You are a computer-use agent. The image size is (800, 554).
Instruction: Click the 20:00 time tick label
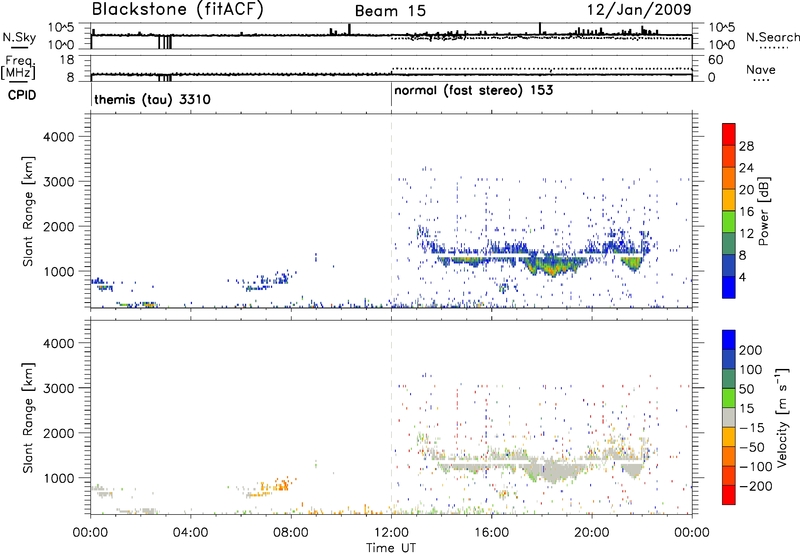(x=592, y=533)
